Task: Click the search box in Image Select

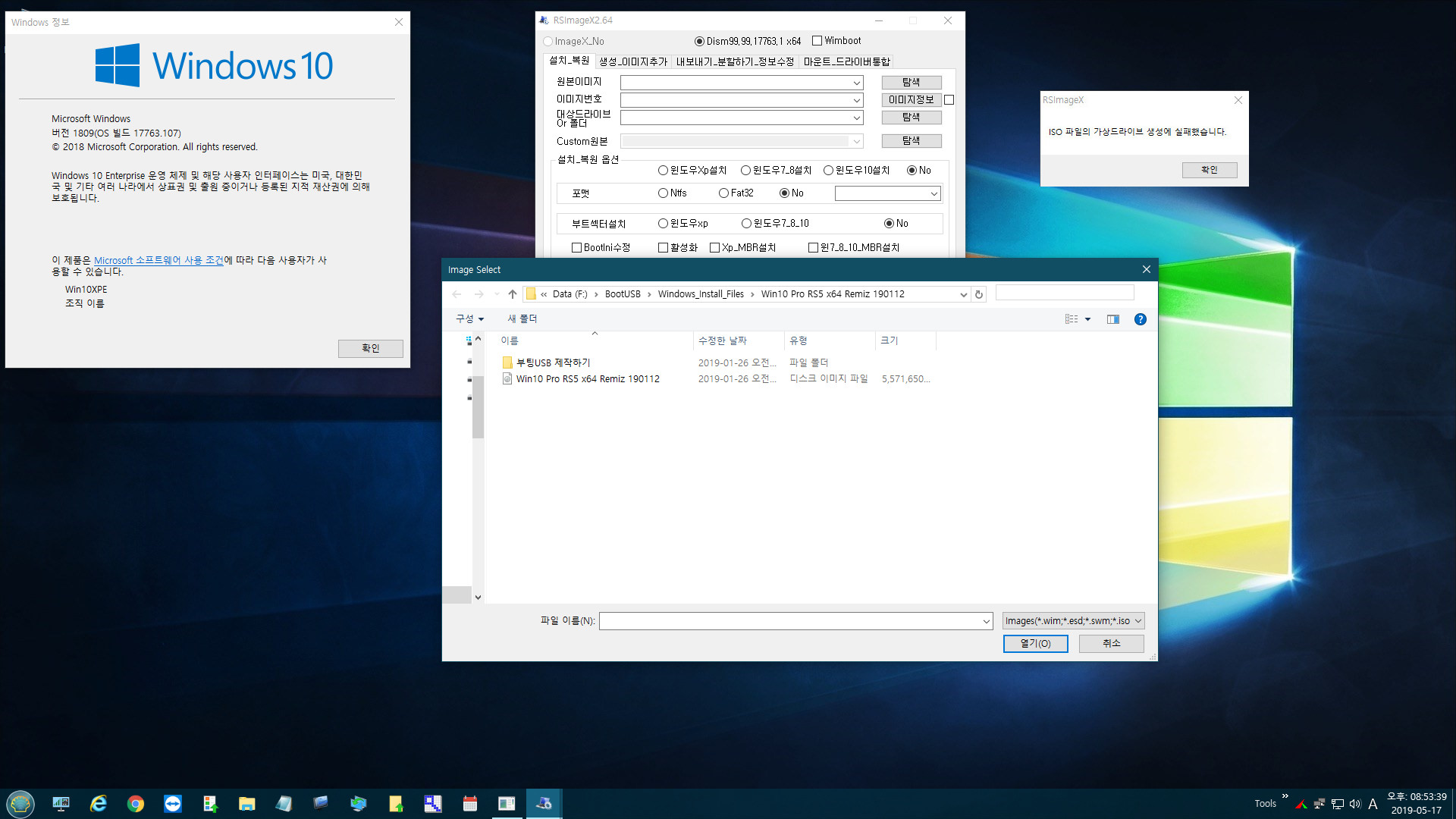Action: click(1065, 293)
